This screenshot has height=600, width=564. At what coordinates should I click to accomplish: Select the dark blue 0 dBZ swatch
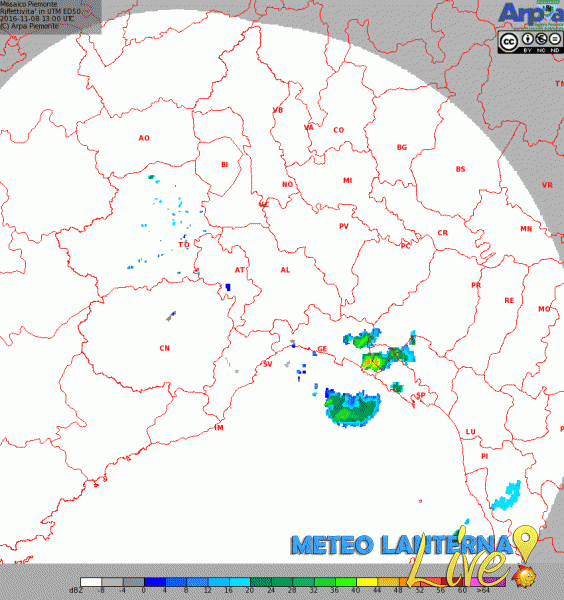point(155,582)
